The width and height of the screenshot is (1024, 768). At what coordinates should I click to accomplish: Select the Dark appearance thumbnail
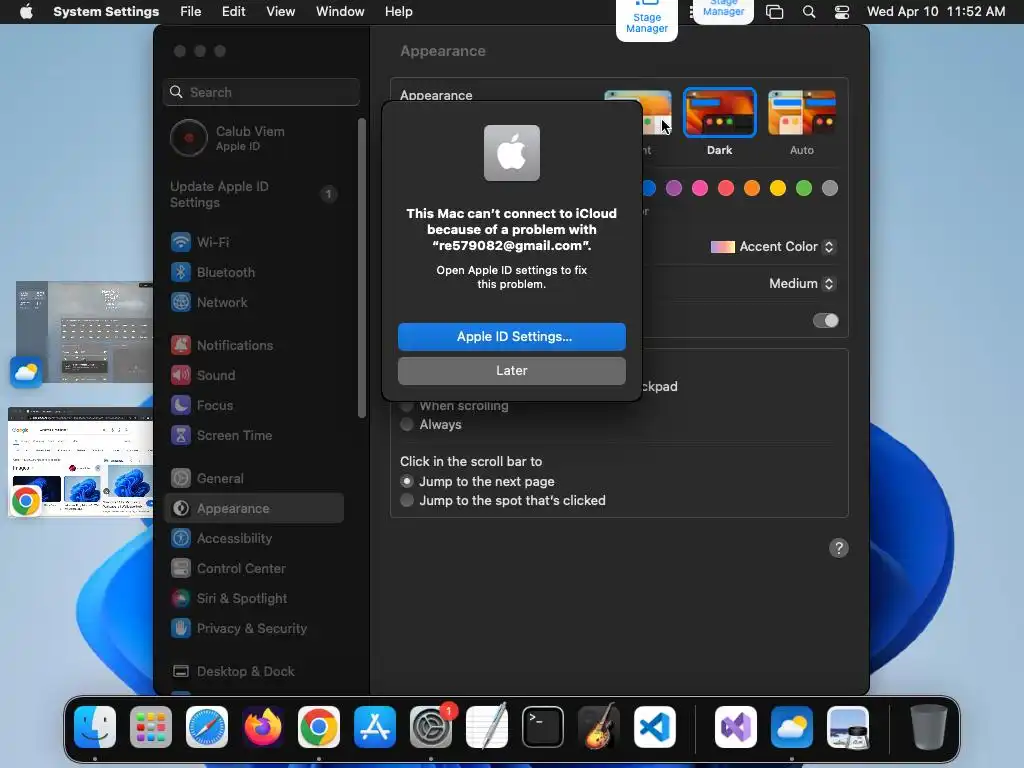(x=720, y=112)
